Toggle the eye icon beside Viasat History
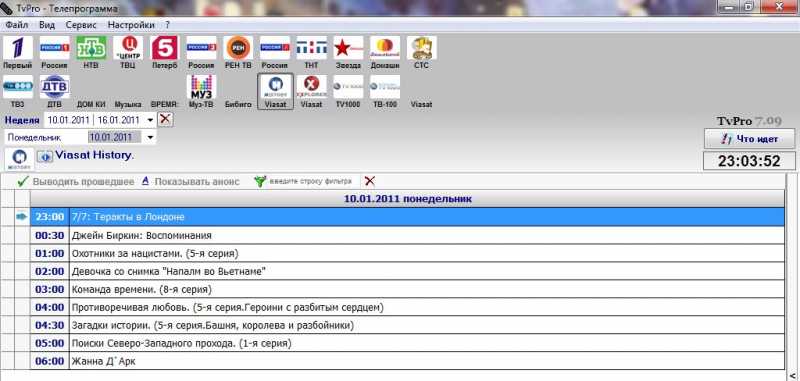This screenshot has width=800, height=381. (45, 157)
